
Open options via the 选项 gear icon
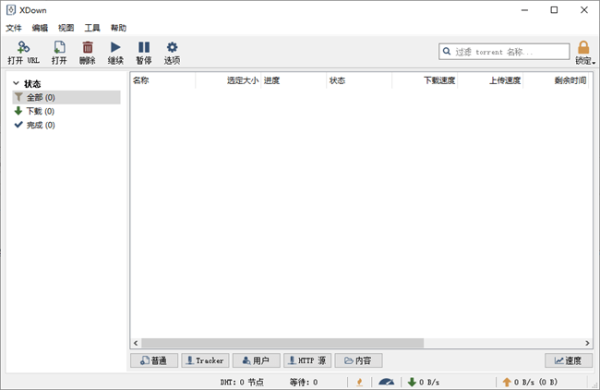click(x=172, y=53)
